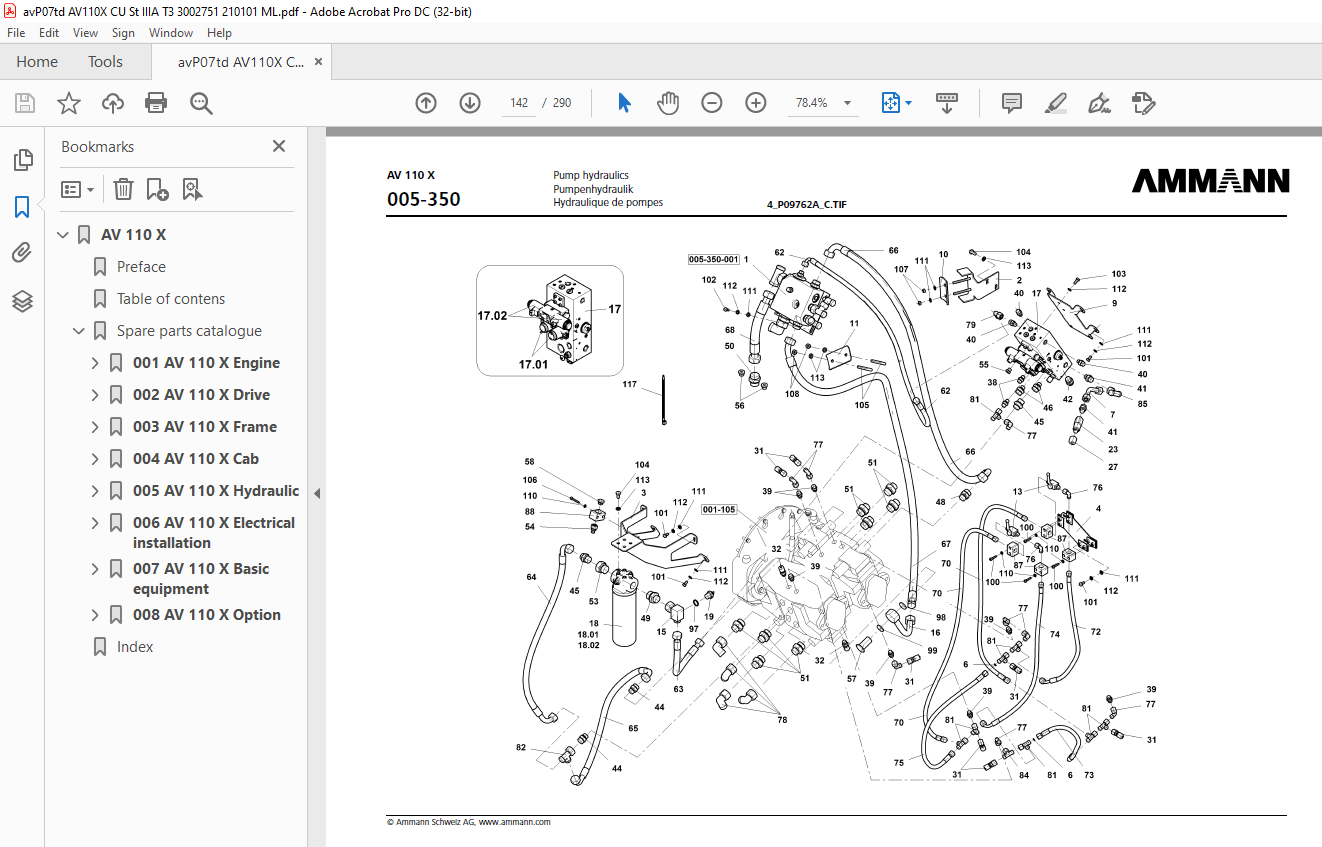Open the layers panel icon
Screen dimensions: 1322x847
22,301
